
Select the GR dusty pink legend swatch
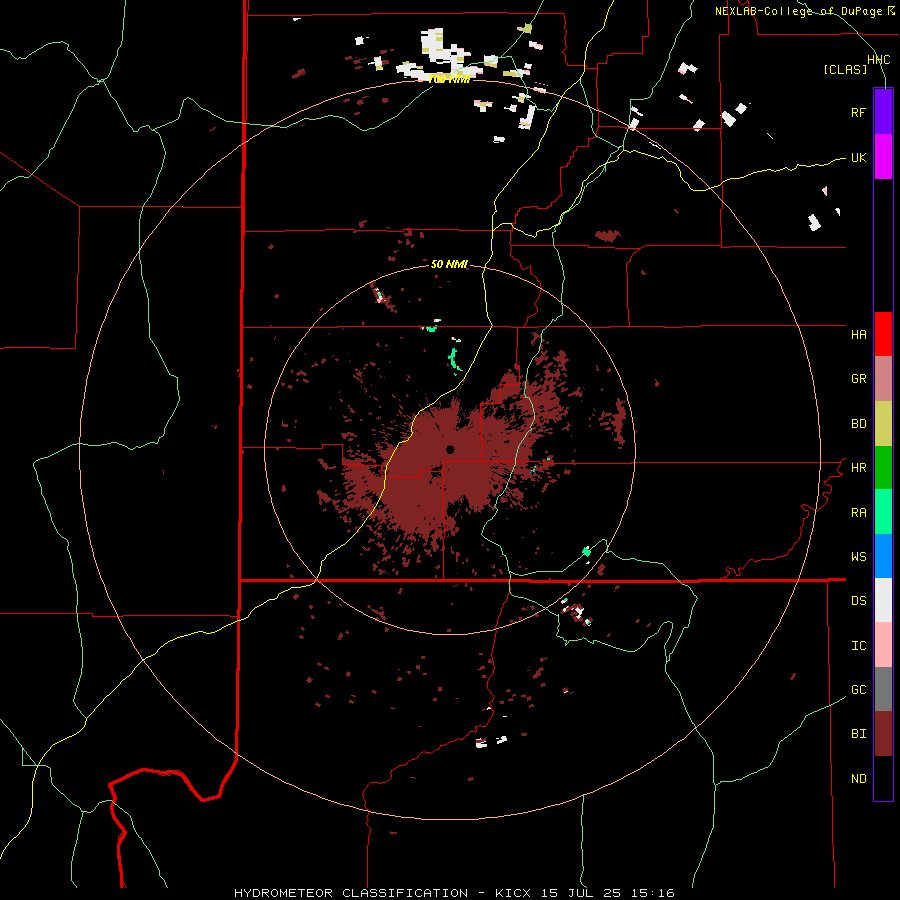[x=883, y=379]
